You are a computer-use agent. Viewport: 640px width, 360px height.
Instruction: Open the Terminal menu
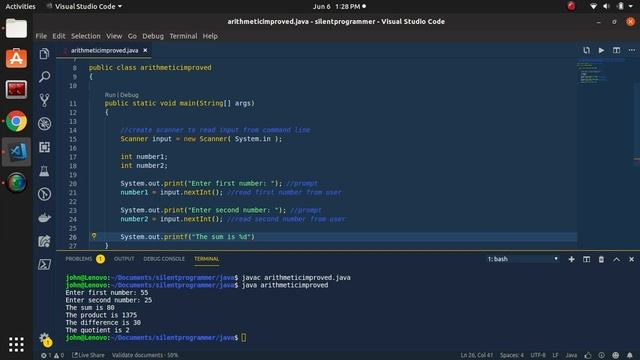click(183, 36)
